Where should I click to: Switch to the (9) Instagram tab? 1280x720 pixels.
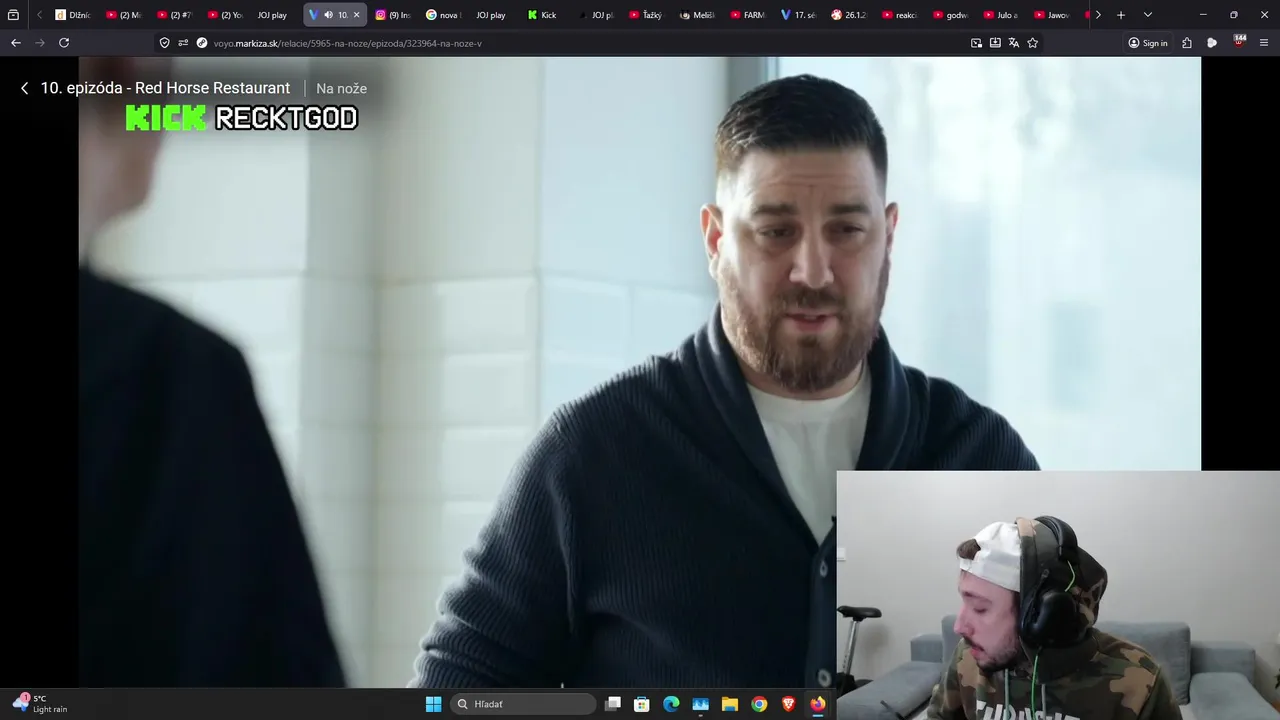[393, 15]
